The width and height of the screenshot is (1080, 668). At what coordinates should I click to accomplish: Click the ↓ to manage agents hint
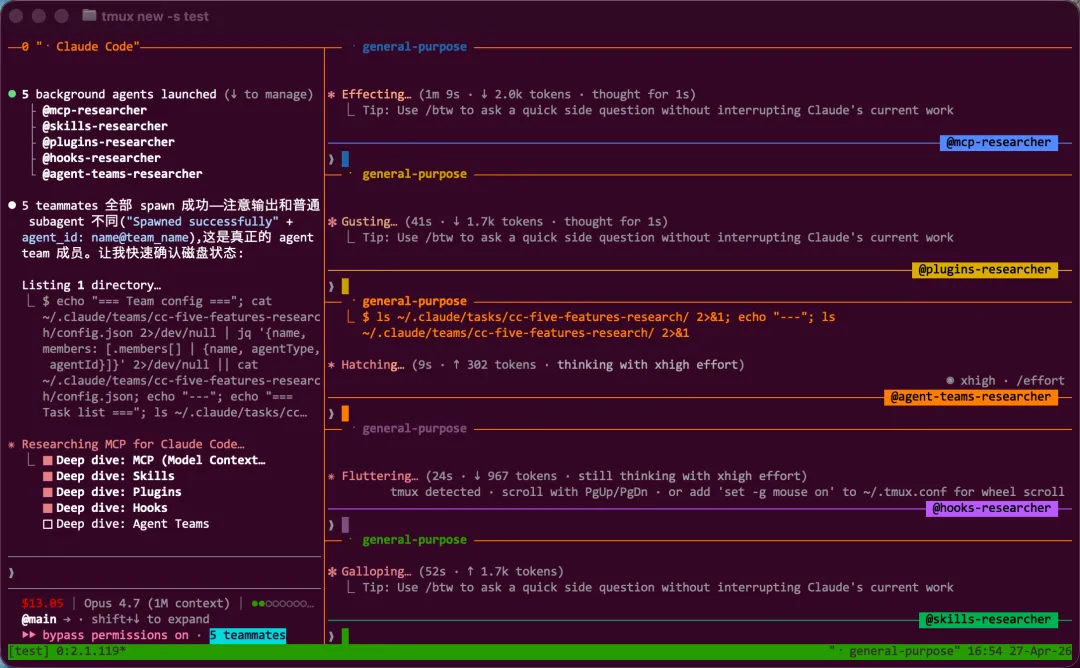pyautogui.click(x=268, y=94)
